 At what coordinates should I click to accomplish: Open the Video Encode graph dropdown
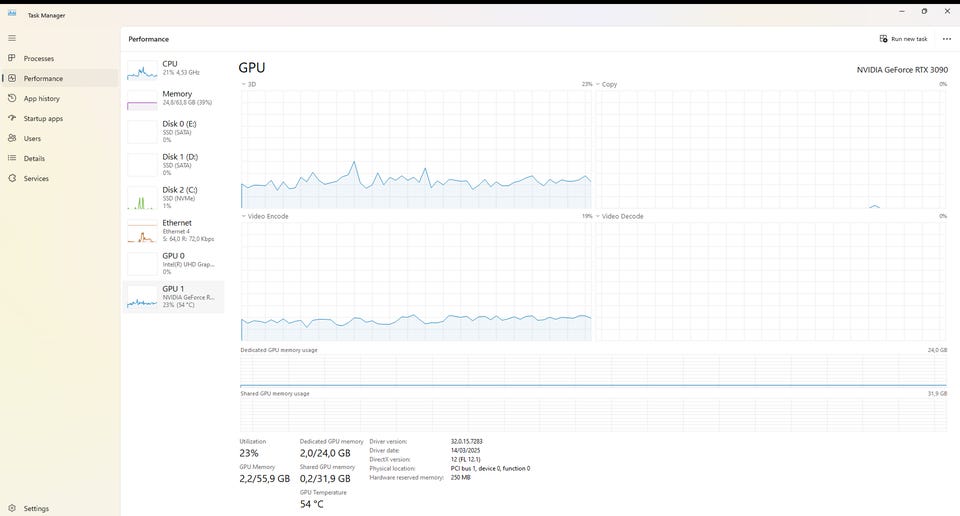[x=264, y=216]
